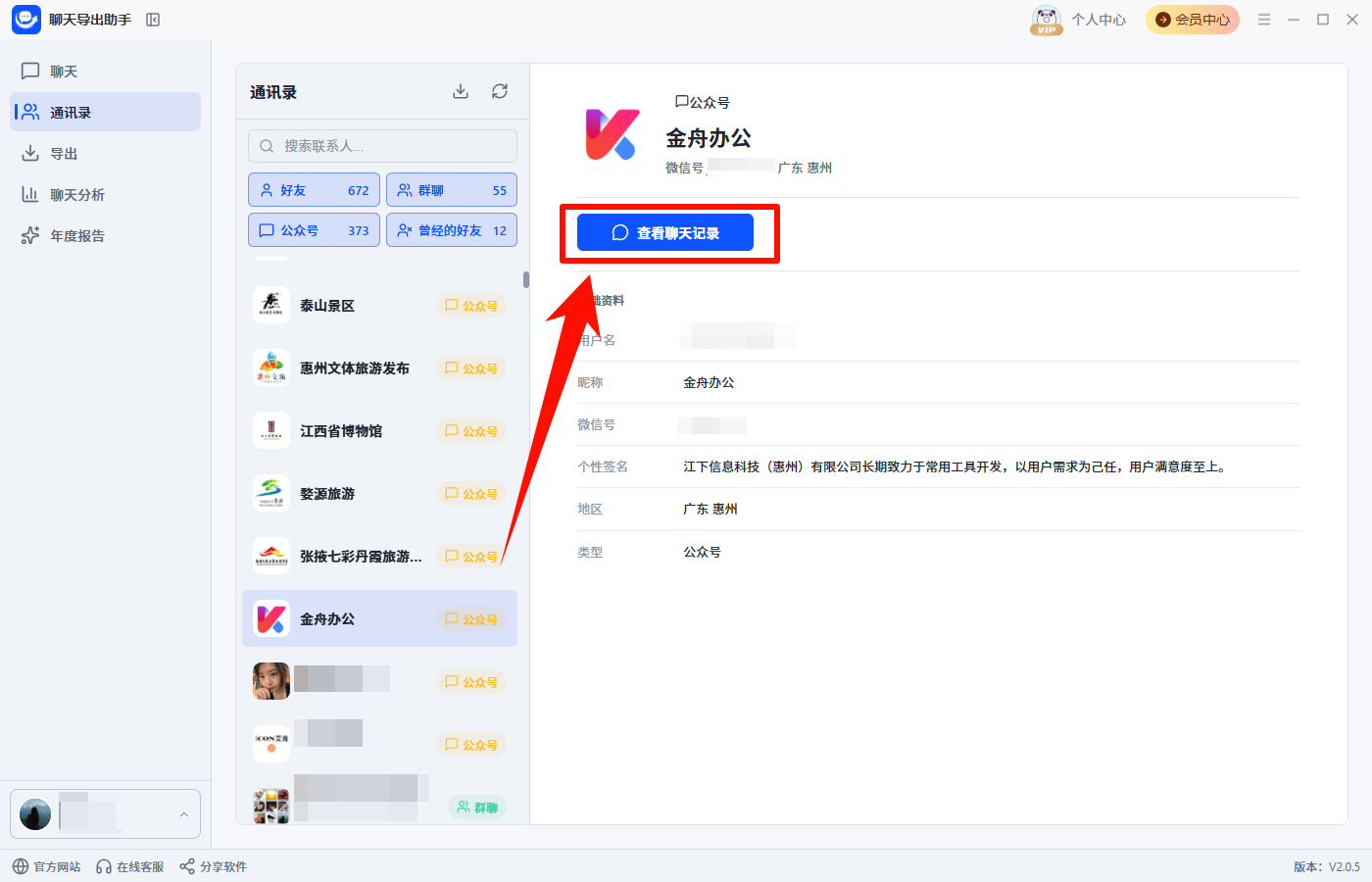Viewport: 1372px width, 882px height.
Task: Click 公众号 tag on 江西省博物馆 row
Action: pyautogui.click(x=471, y=431)
